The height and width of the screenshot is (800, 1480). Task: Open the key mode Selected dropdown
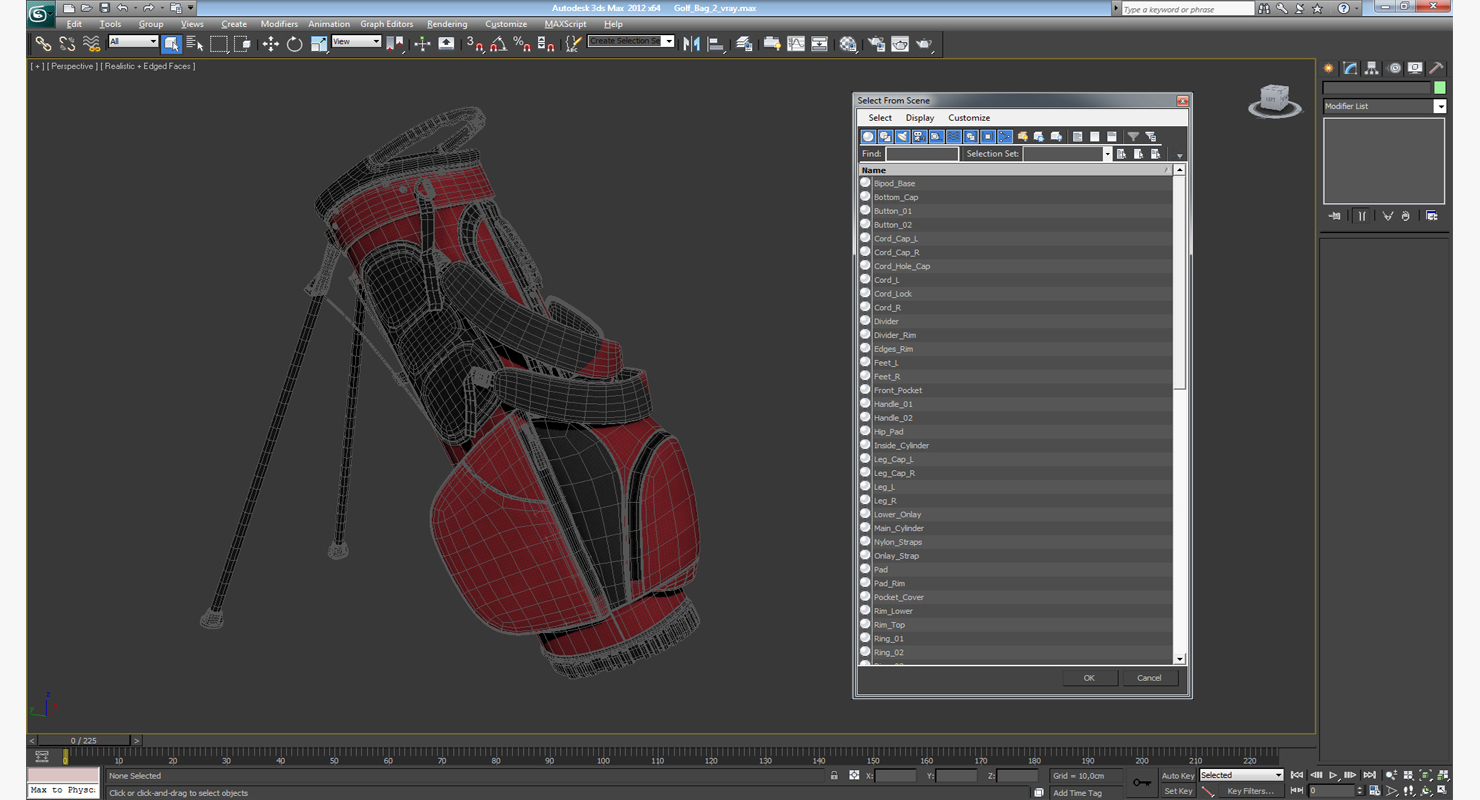pyautogui.click(x=1241, y=775)
